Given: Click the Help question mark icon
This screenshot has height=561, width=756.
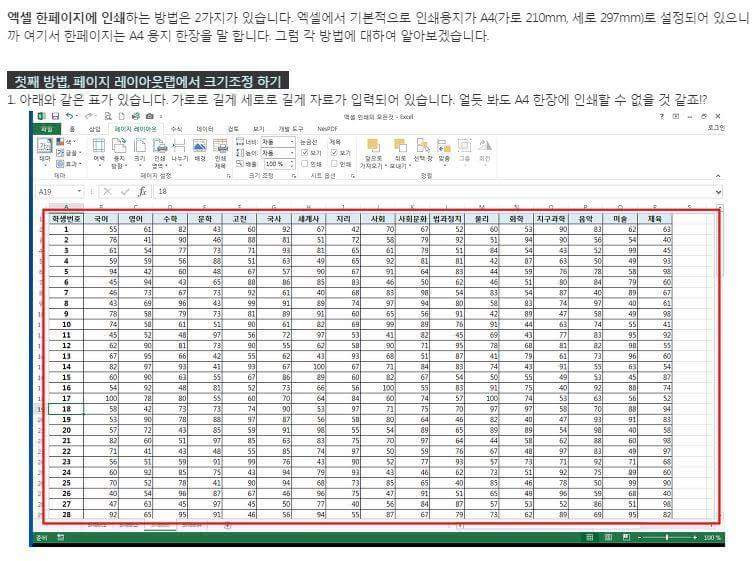Looking at the screenshot, I should pos(662,117).
